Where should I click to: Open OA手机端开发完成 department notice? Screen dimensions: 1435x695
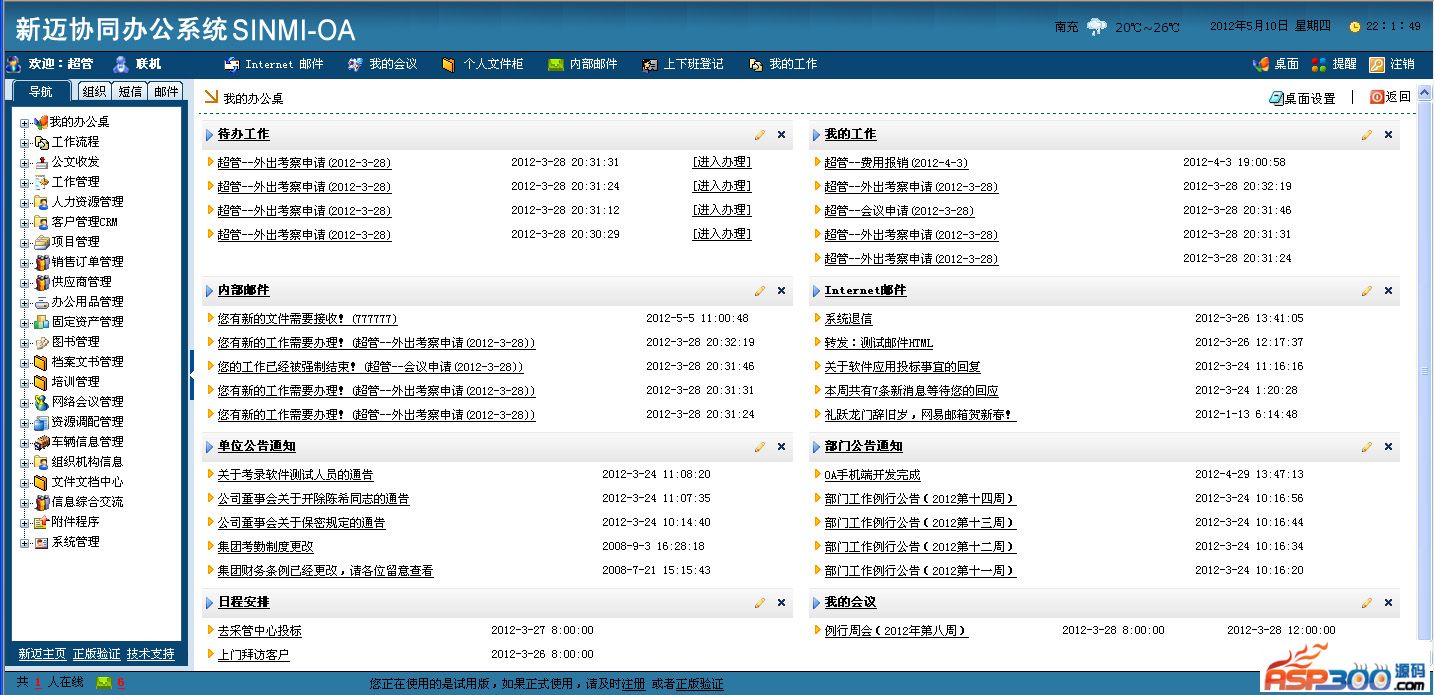click(872, 475)
